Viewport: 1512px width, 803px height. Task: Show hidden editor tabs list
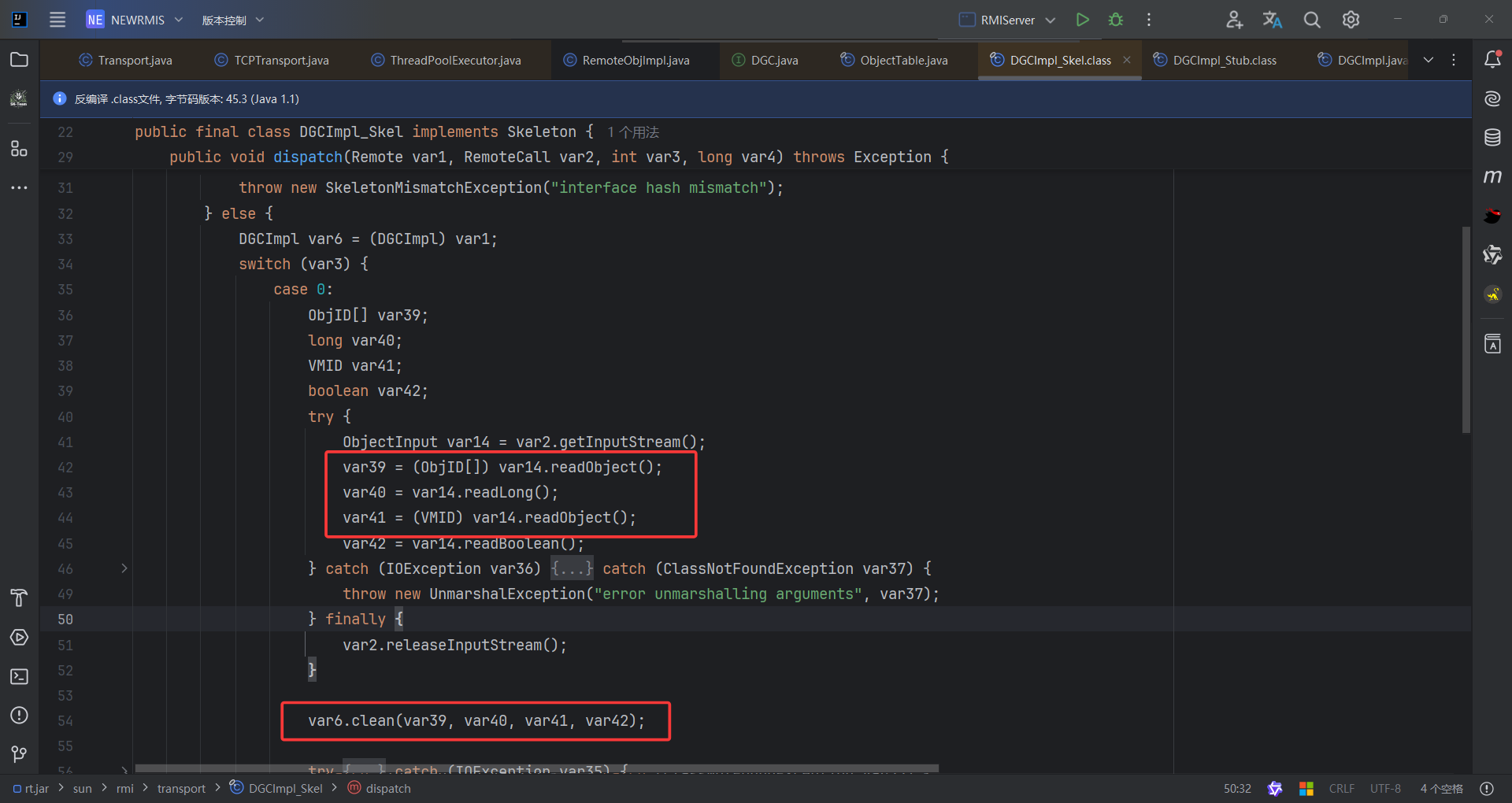(1429, 60)
